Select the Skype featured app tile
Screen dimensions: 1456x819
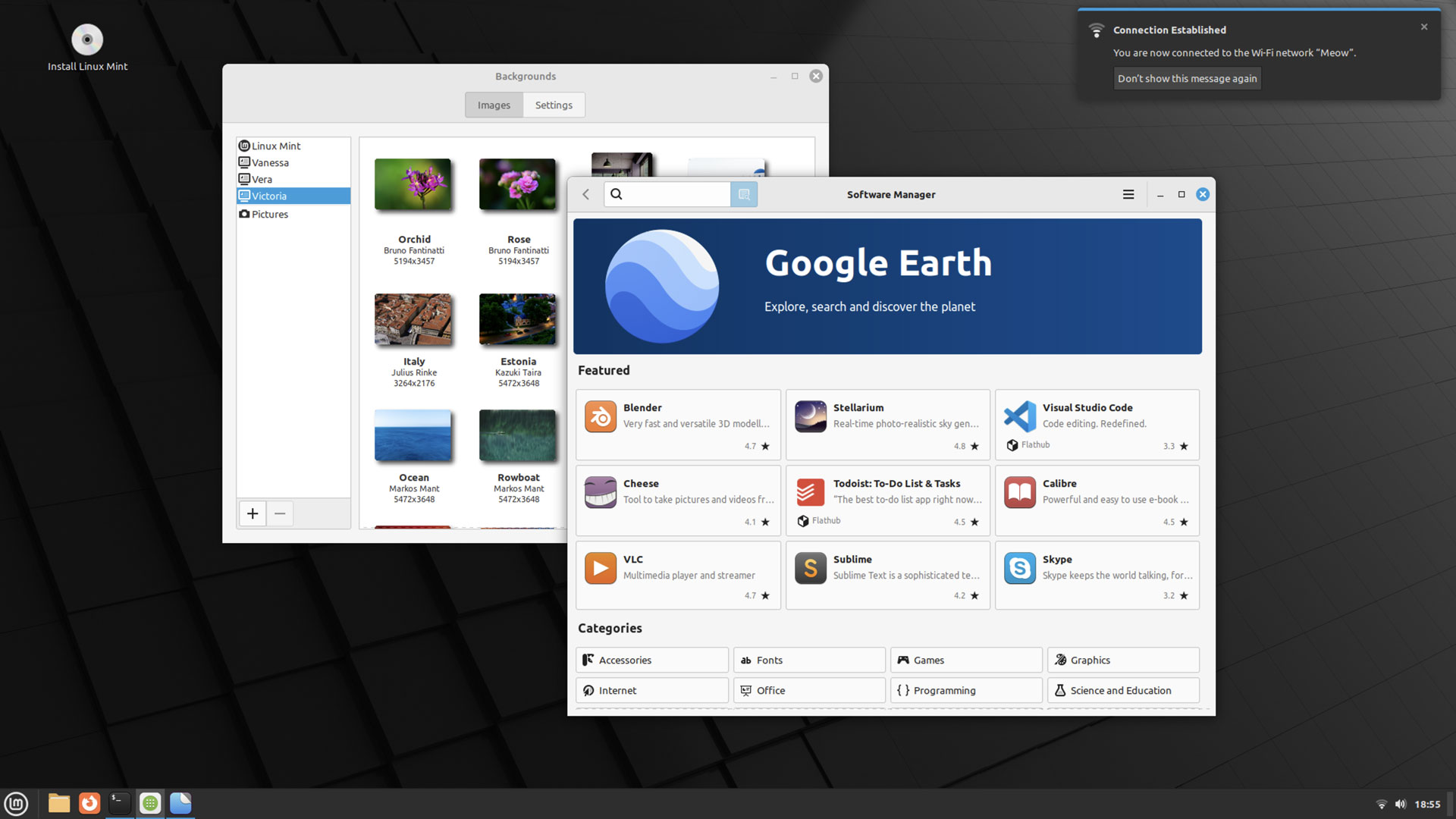[x=1097, y=575]
